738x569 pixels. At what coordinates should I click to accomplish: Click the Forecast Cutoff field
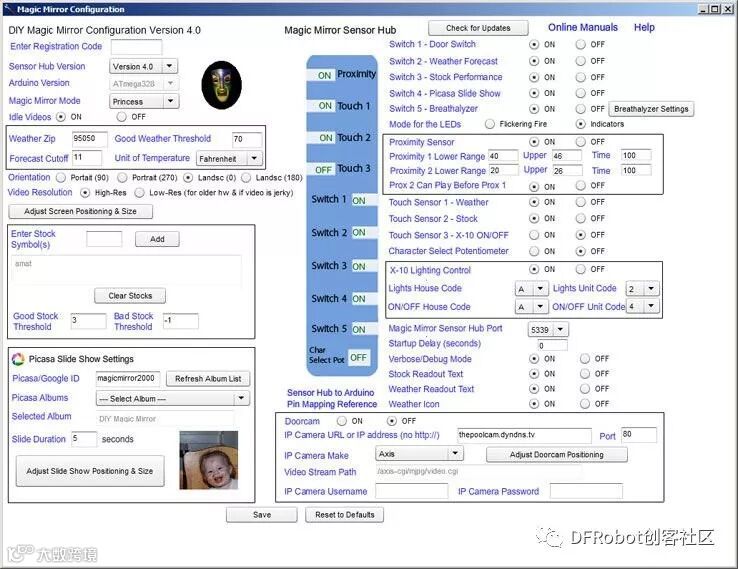[x=87, y=158]
